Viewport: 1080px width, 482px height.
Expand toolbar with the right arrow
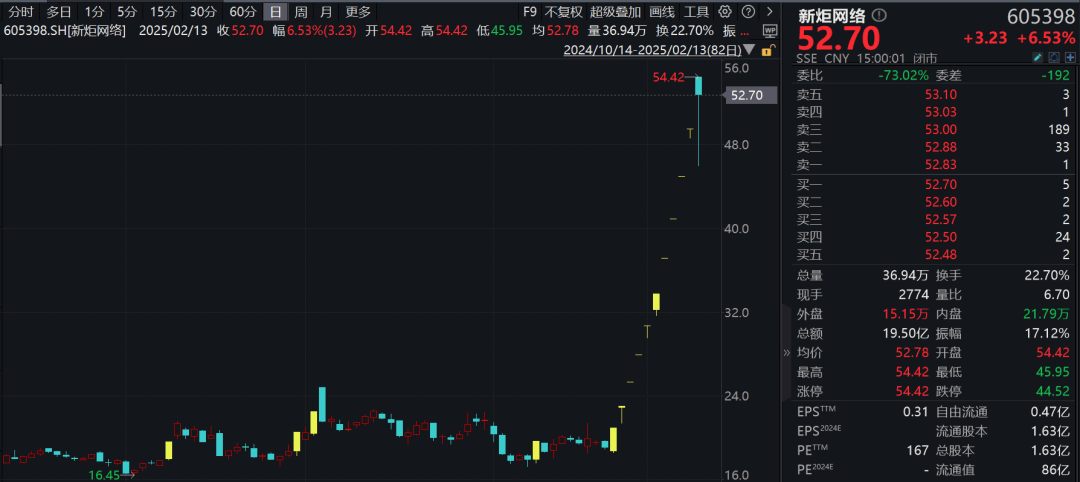tap(769, 12)
